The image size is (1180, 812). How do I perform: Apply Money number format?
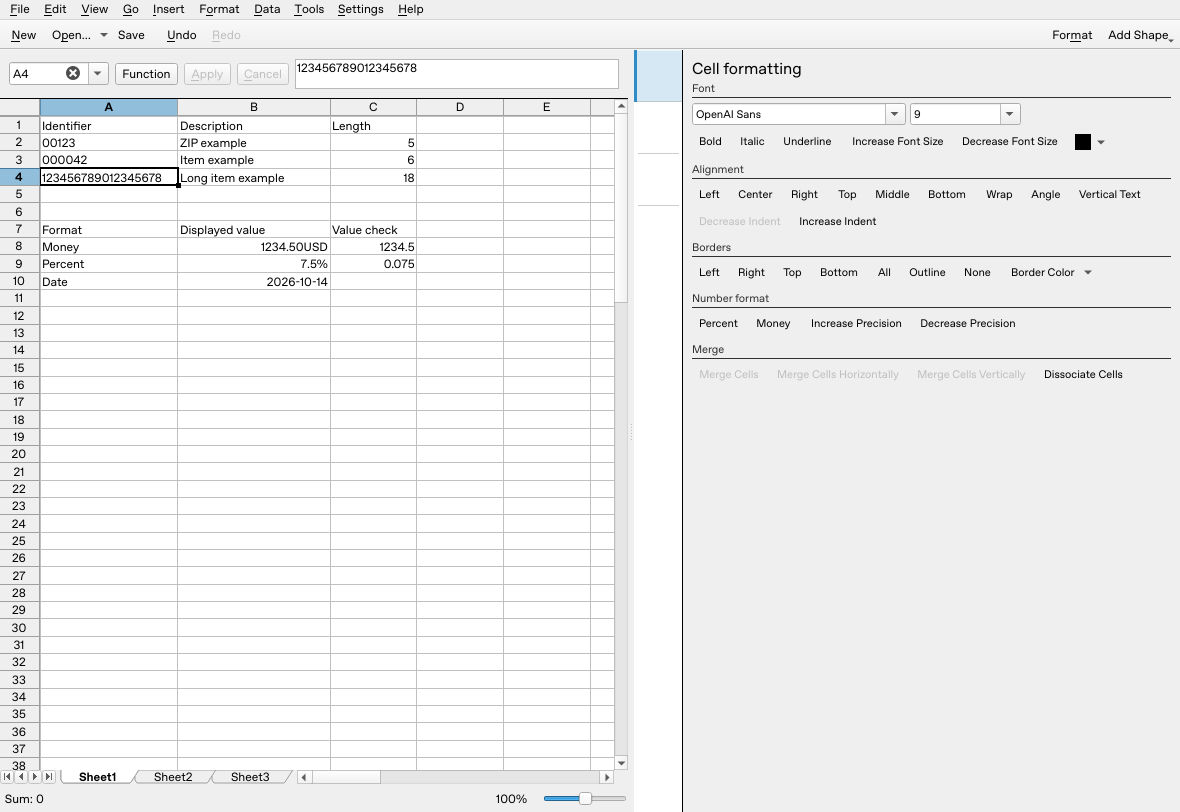tap(773, 324)
